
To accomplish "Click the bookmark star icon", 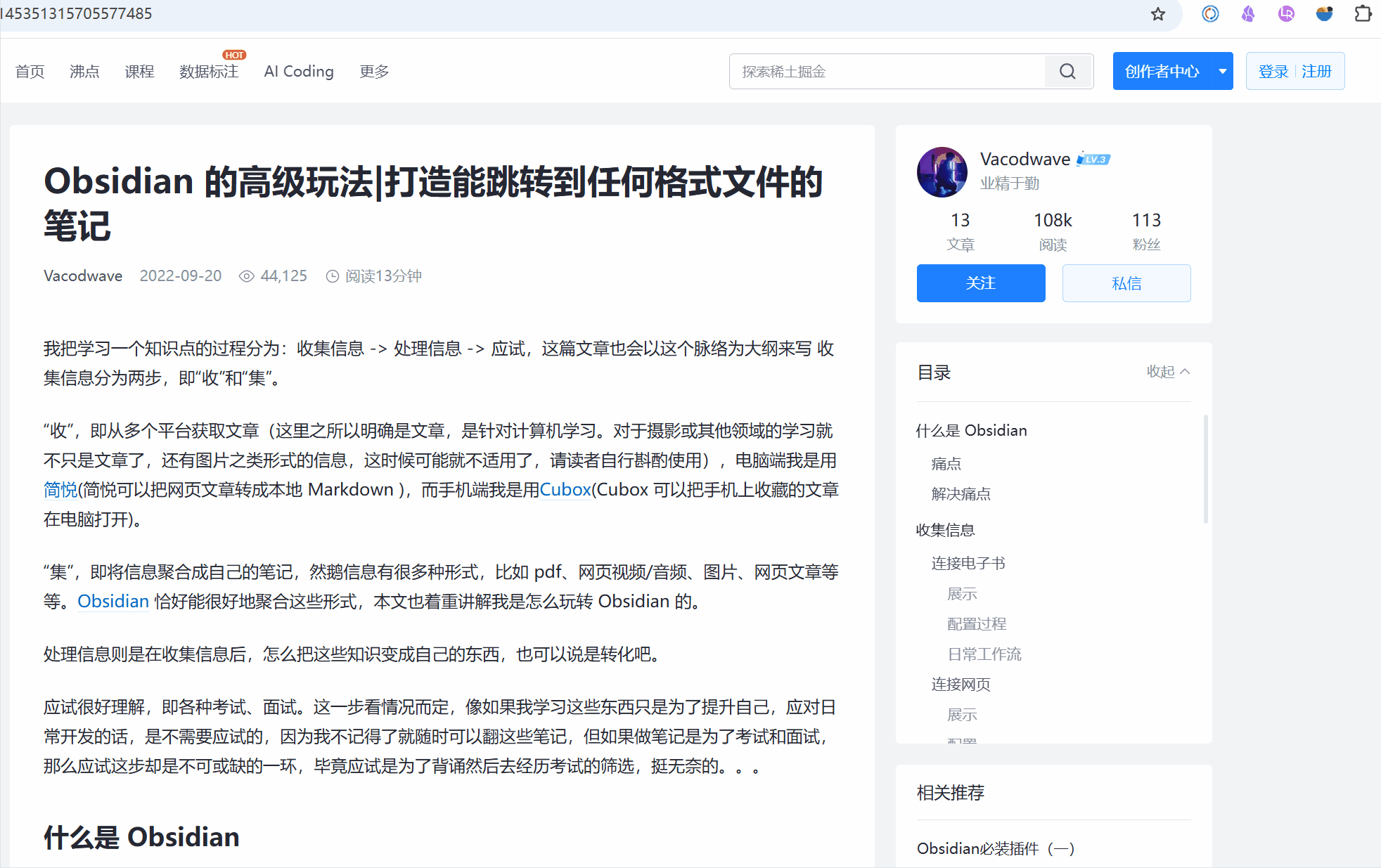I will (1158, 14).
